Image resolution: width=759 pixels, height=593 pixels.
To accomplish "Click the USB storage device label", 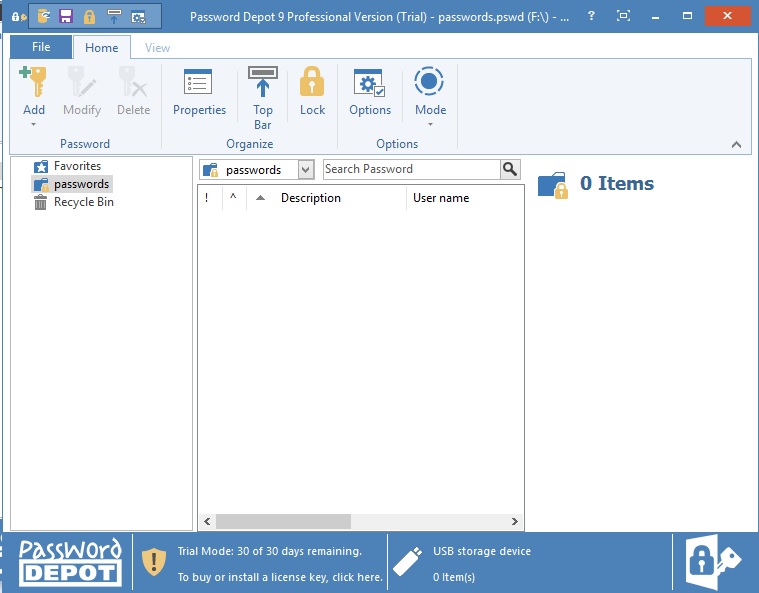I will pos(482,551).
